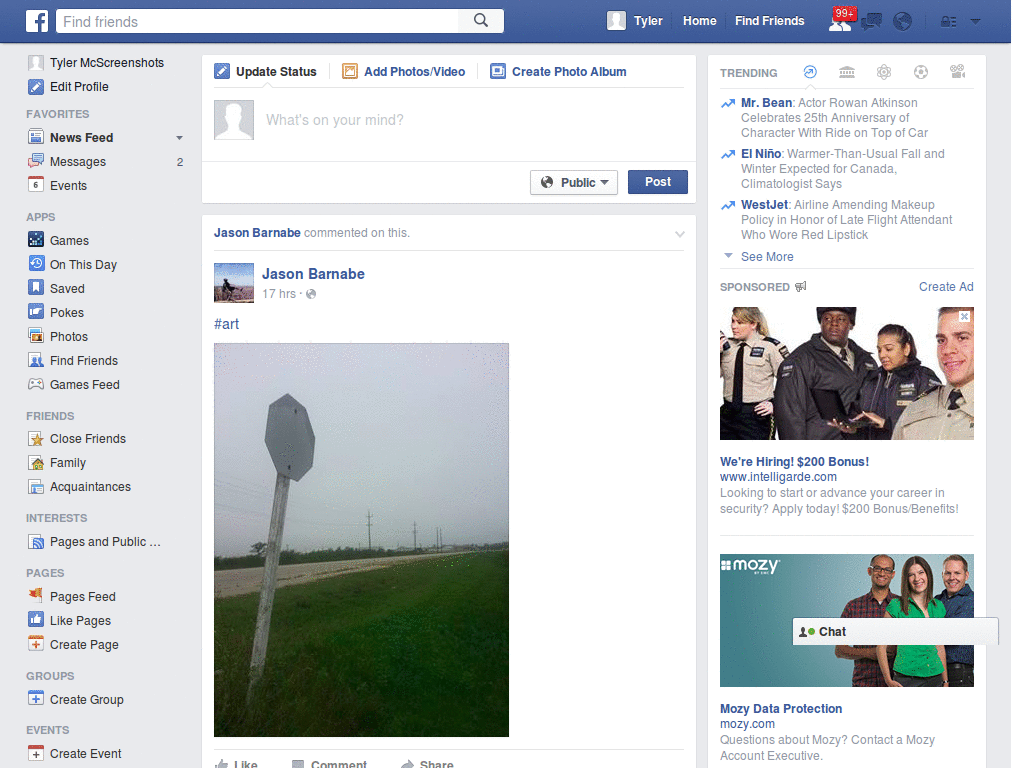The height and width of the screenshot is (768, 1024).
Task: Open Acquaintances friend list
Action: pyautogui.click(x=90, y=487)
